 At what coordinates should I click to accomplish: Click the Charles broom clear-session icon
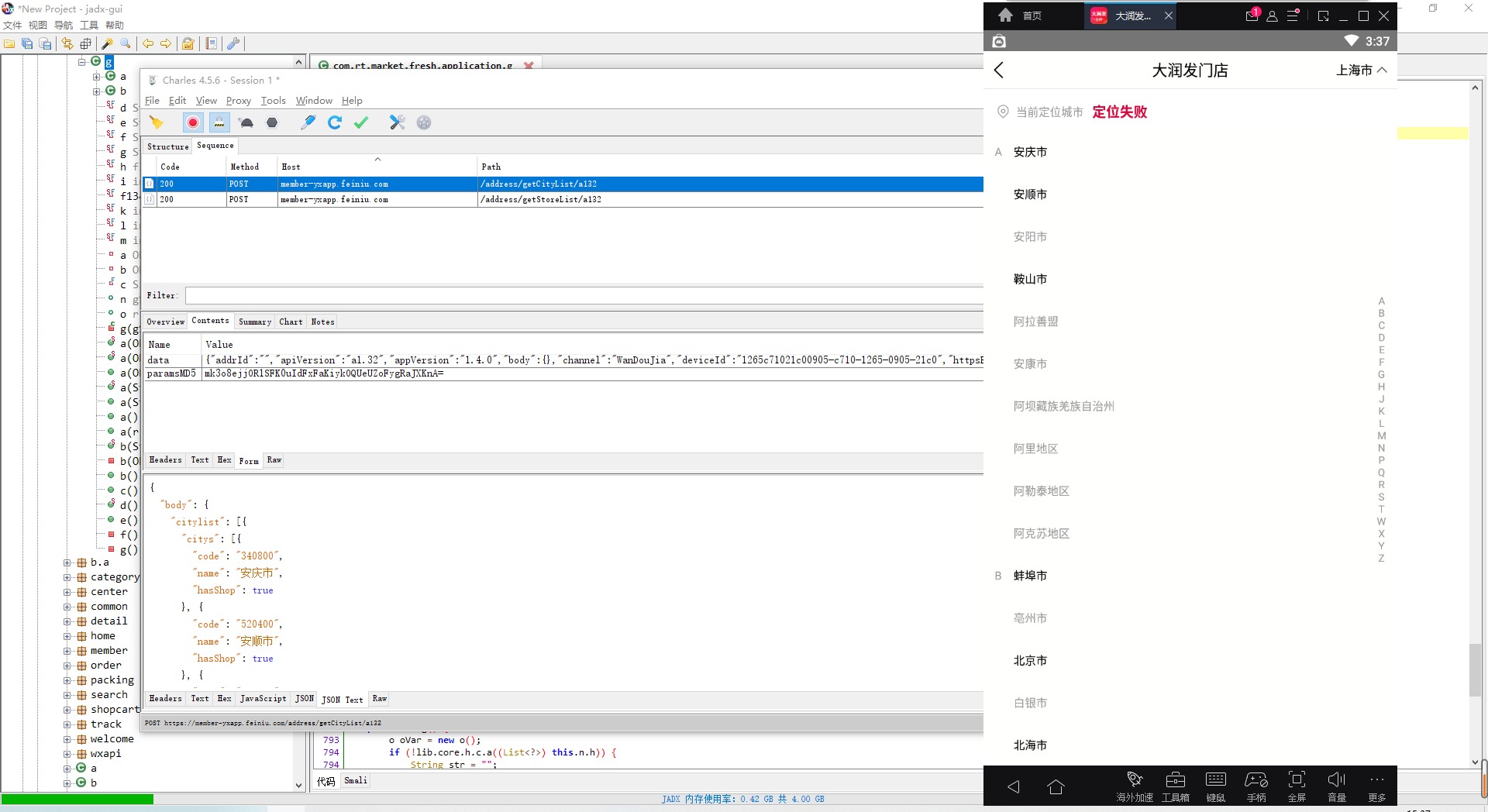[157, 122]
